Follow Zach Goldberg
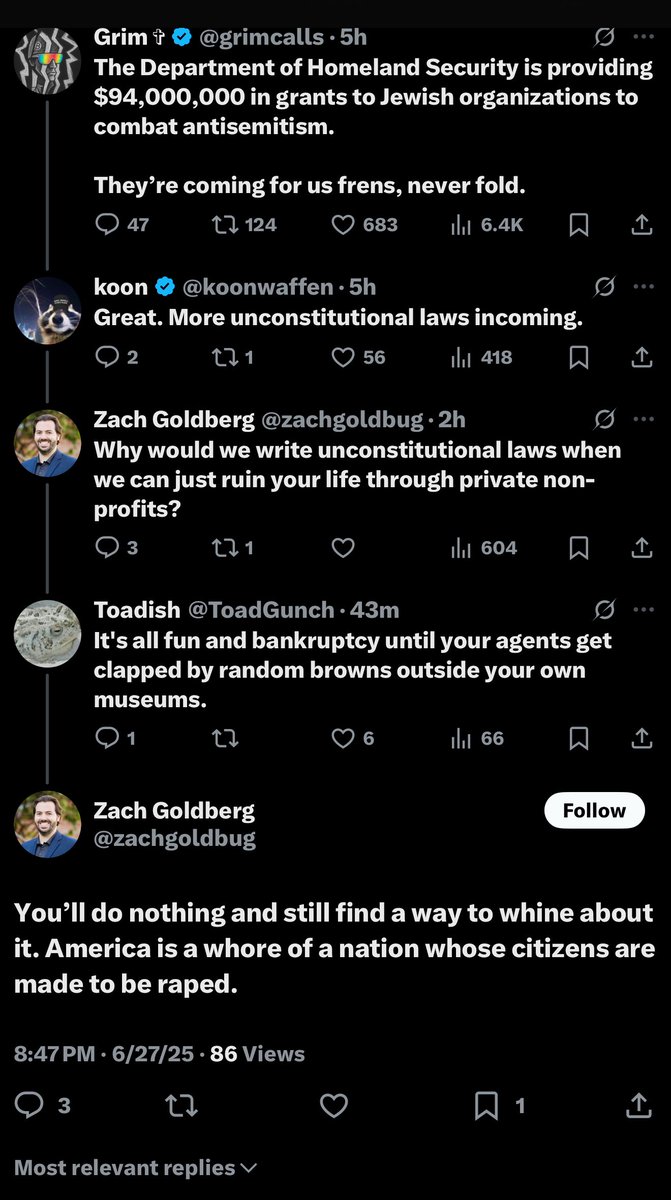 594,811
